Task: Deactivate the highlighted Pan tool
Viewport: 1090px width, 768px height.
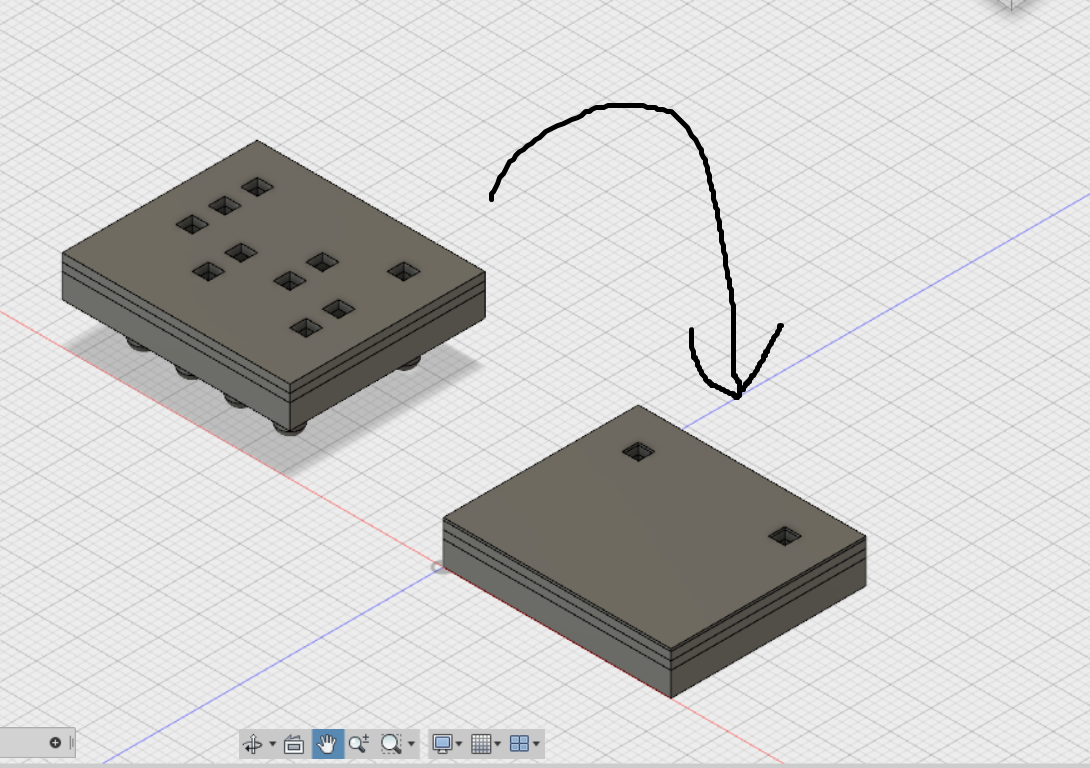Action: point(327,742)
